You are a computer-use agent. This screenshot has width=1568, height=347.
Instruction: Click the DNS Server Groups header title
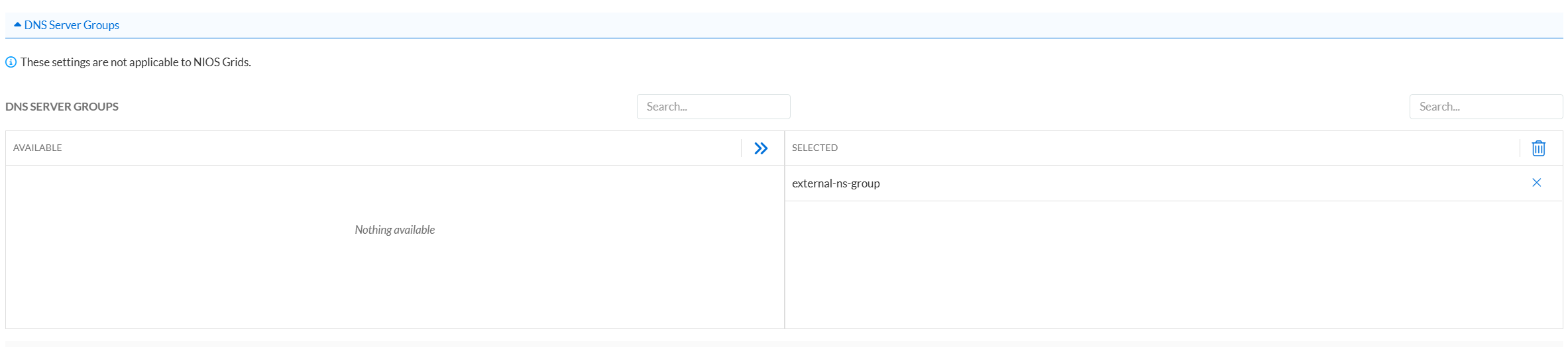[72, 25]
